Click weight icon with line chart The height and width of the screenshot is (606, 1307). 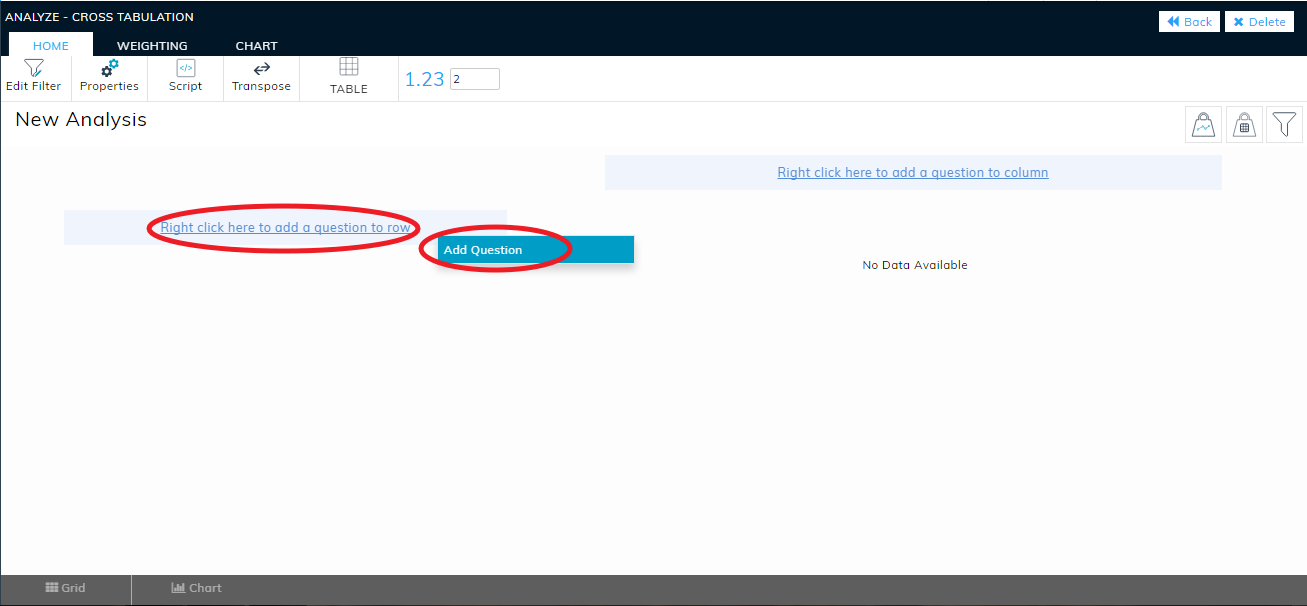(1203, 125)
